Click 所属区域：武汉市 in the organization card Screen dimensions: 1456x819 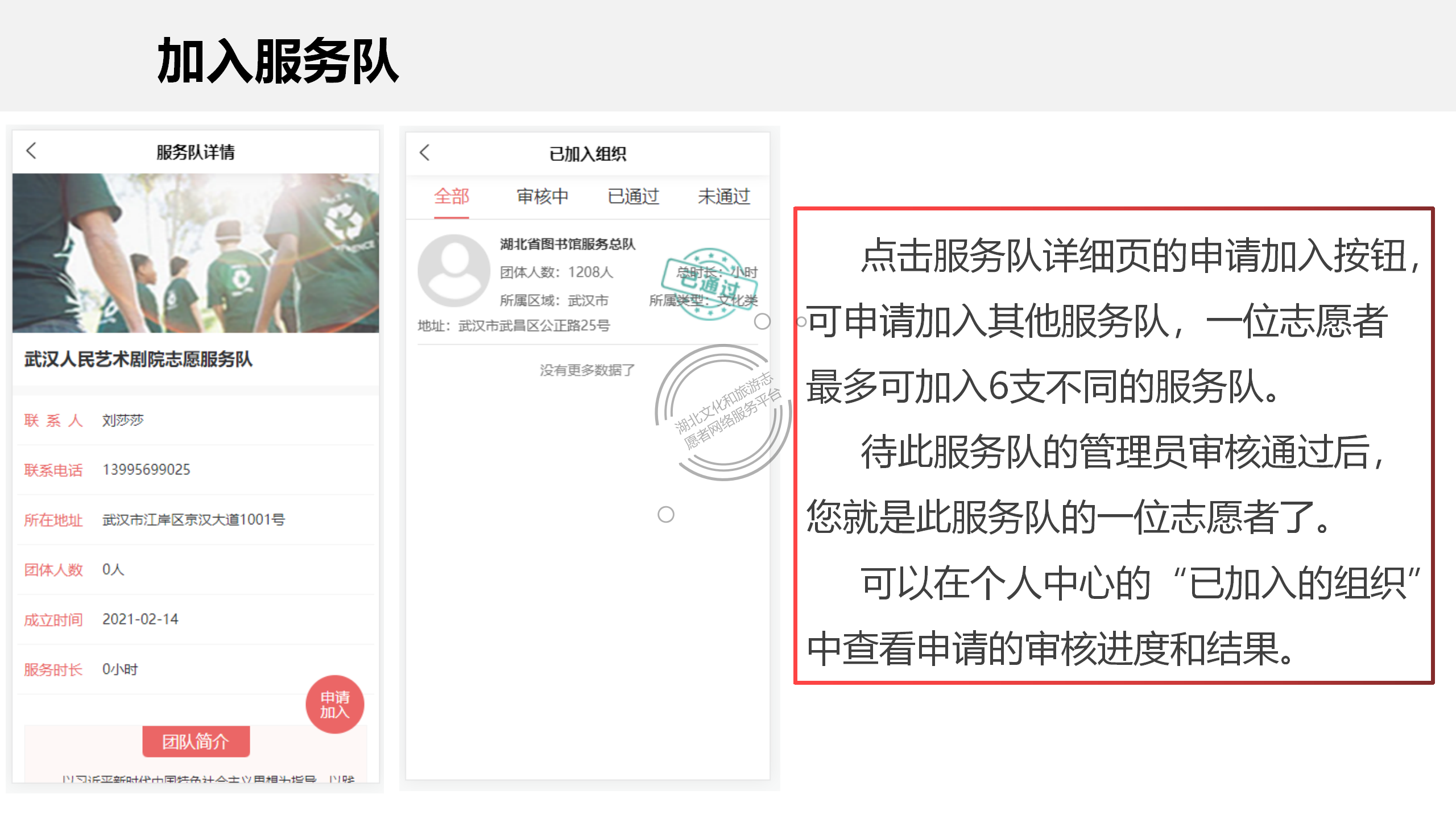554,300
